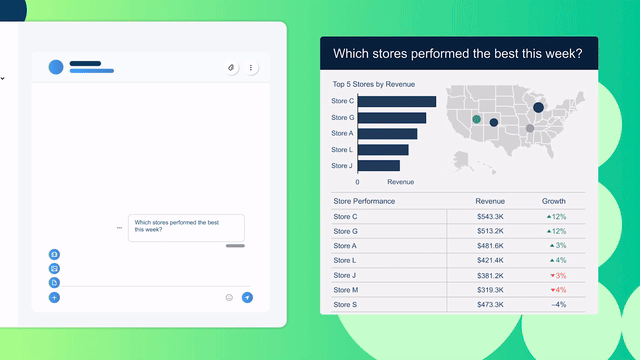640x360 pixels.
Task: Click the Store A bar in chart
Action: pyautogui.click(x=387, y=134)
